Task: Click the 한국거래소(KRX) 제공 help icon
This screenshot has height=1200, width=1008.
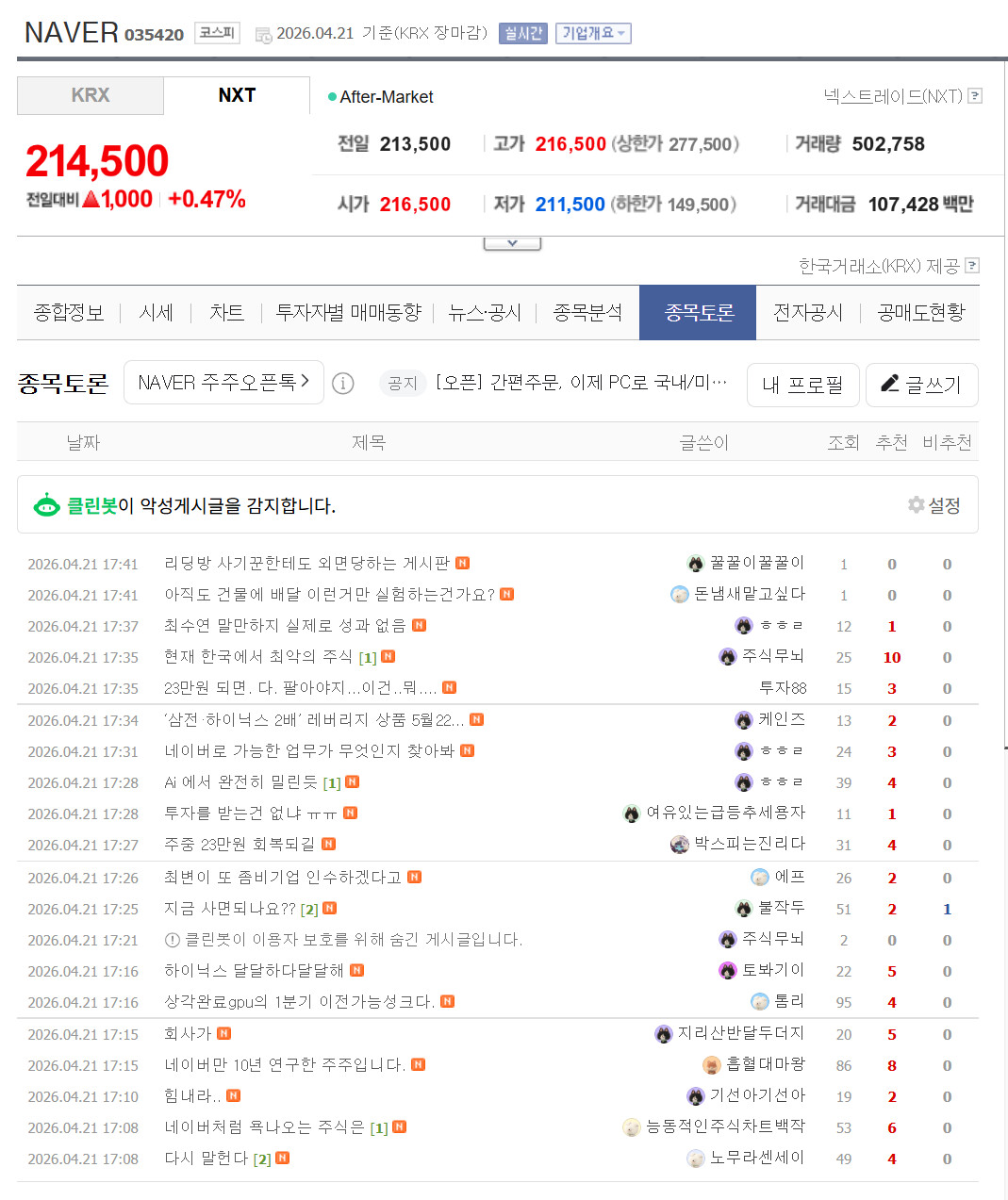Action: click(972, 266)
